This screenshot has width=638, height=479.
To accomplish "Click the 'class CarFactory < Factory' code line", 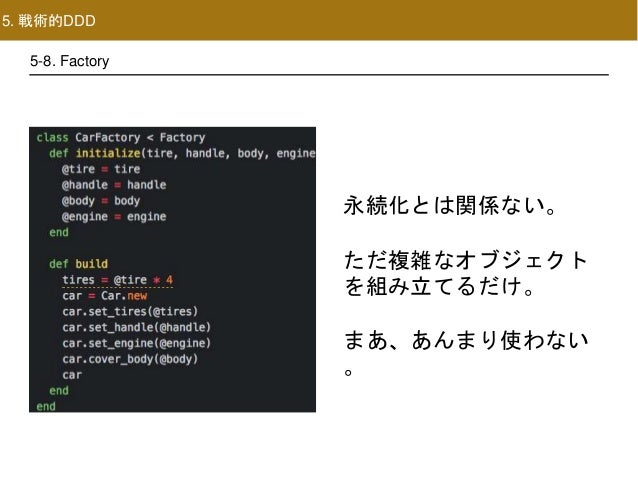I will pyautogui.click(x=121, y=138).
